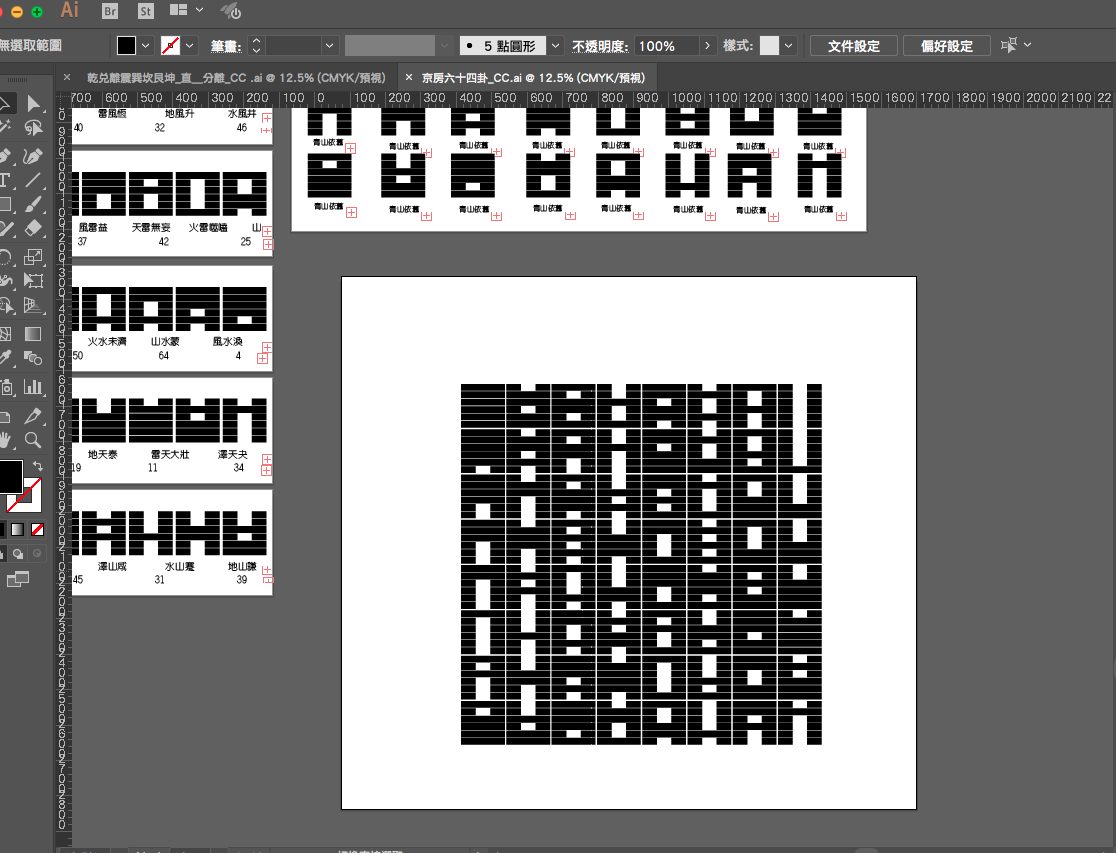Choose the Lasso tool
1116x853 pixels.
33,128
